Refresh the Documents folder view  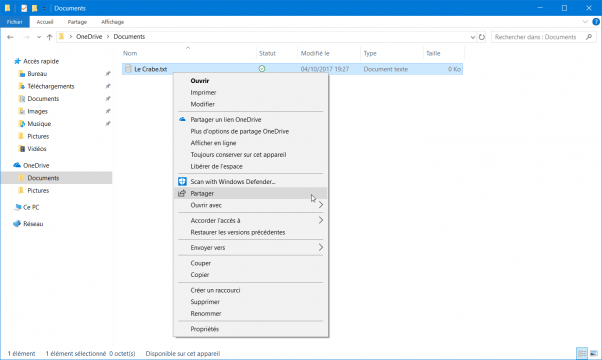pos(482,37)
